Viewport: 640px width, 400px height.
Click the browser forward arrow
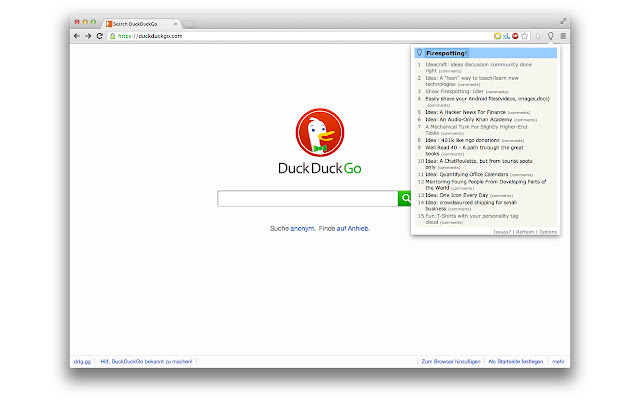point(88,36)
